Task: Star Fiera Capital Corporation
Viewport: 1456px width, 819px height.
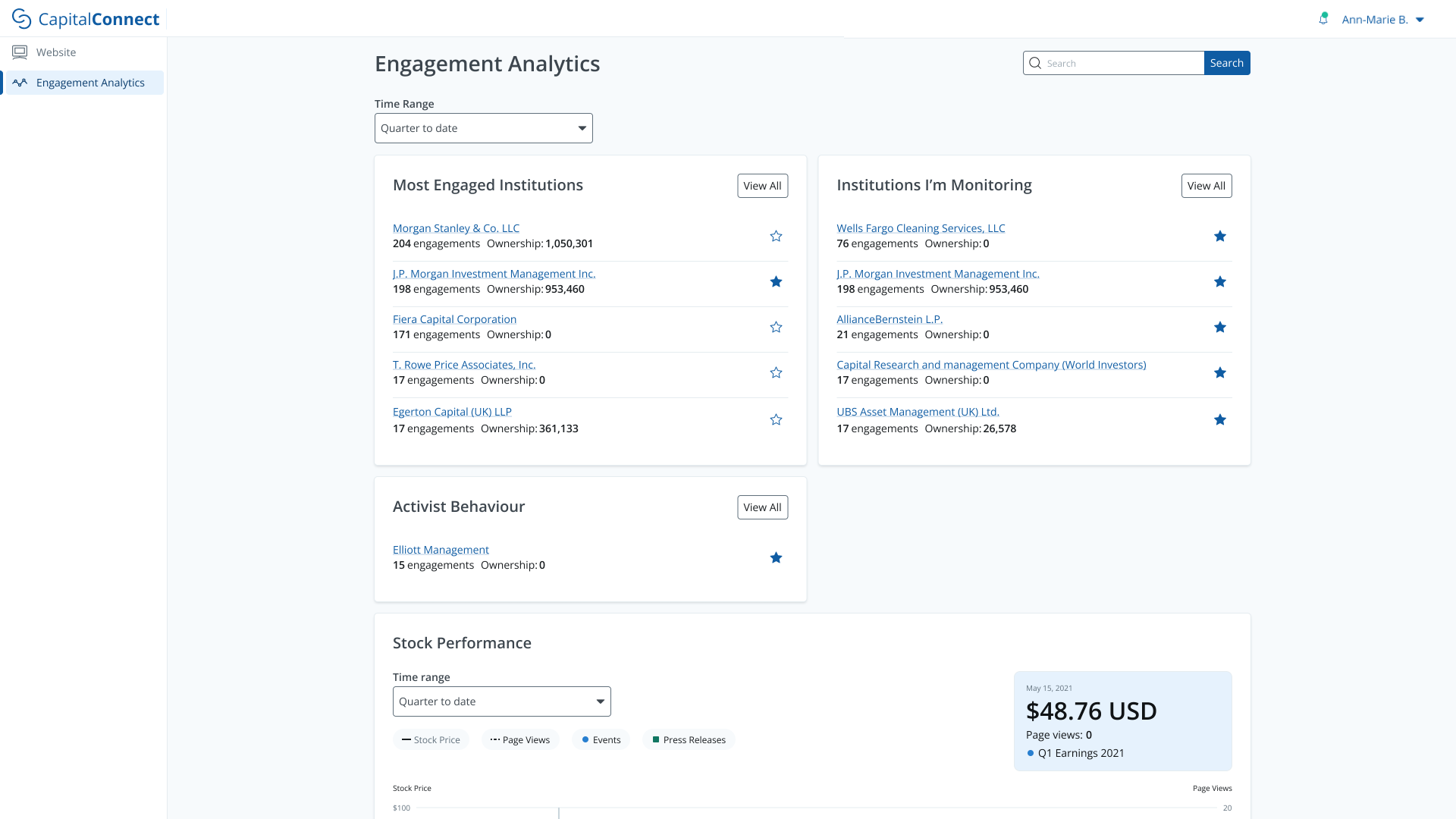Action: pos(776,327)
